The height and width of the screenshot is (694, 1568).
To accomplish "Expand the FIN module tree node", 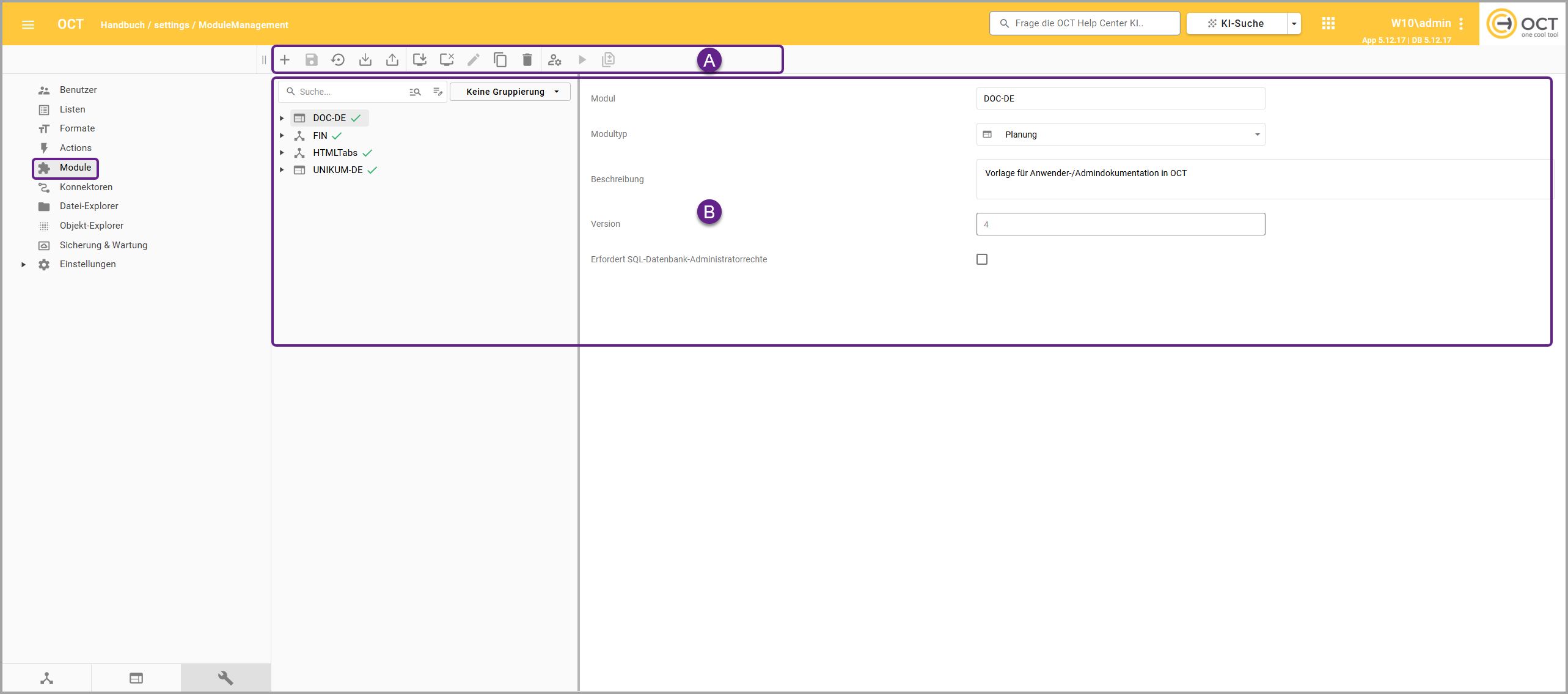I will click(x=282, y=136).
